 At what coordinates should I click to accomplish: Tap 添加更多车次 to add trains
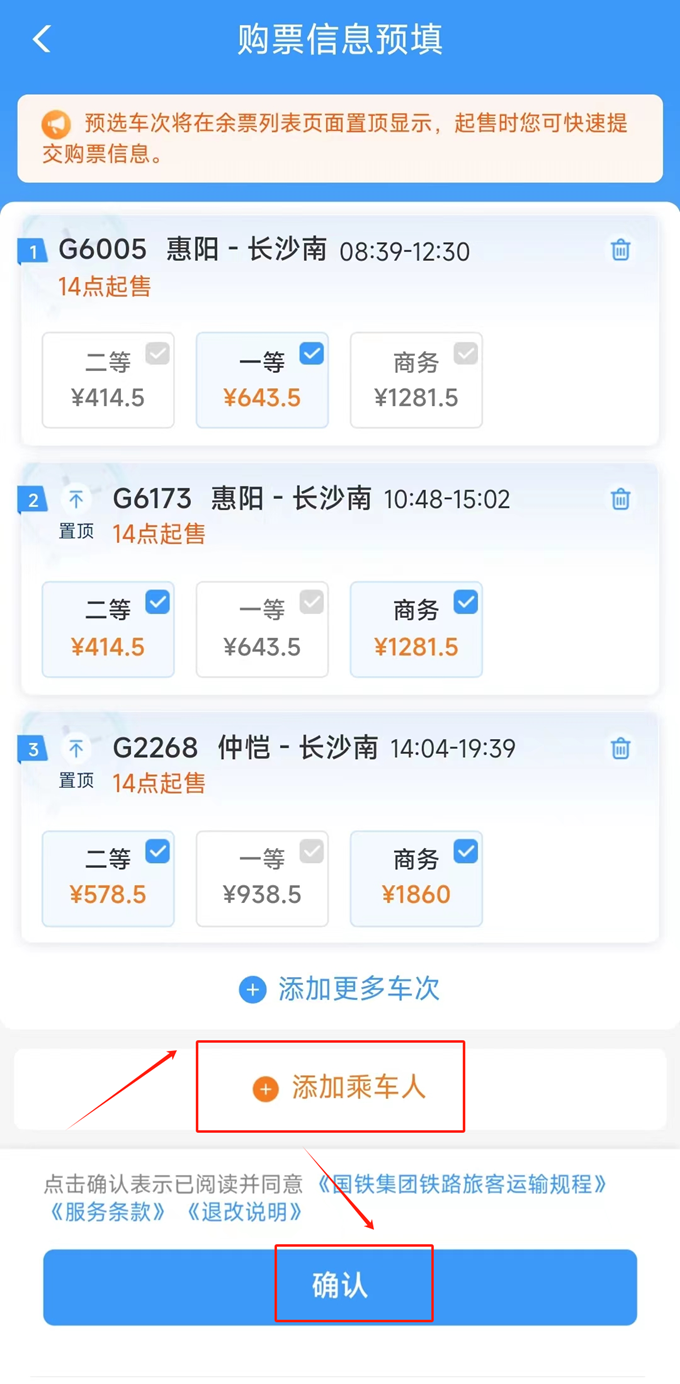[x=358, y=990]
